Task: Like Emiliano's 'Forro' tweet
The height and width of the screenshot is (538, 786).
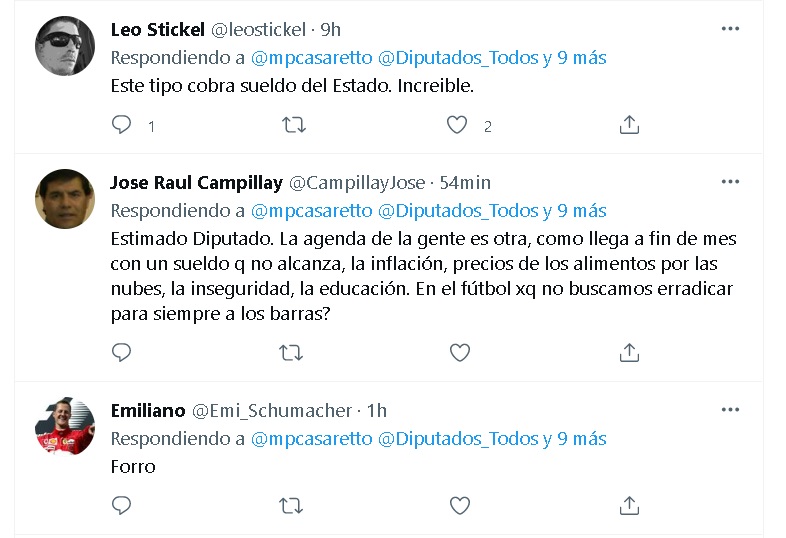Action: [x=459, y=505]
